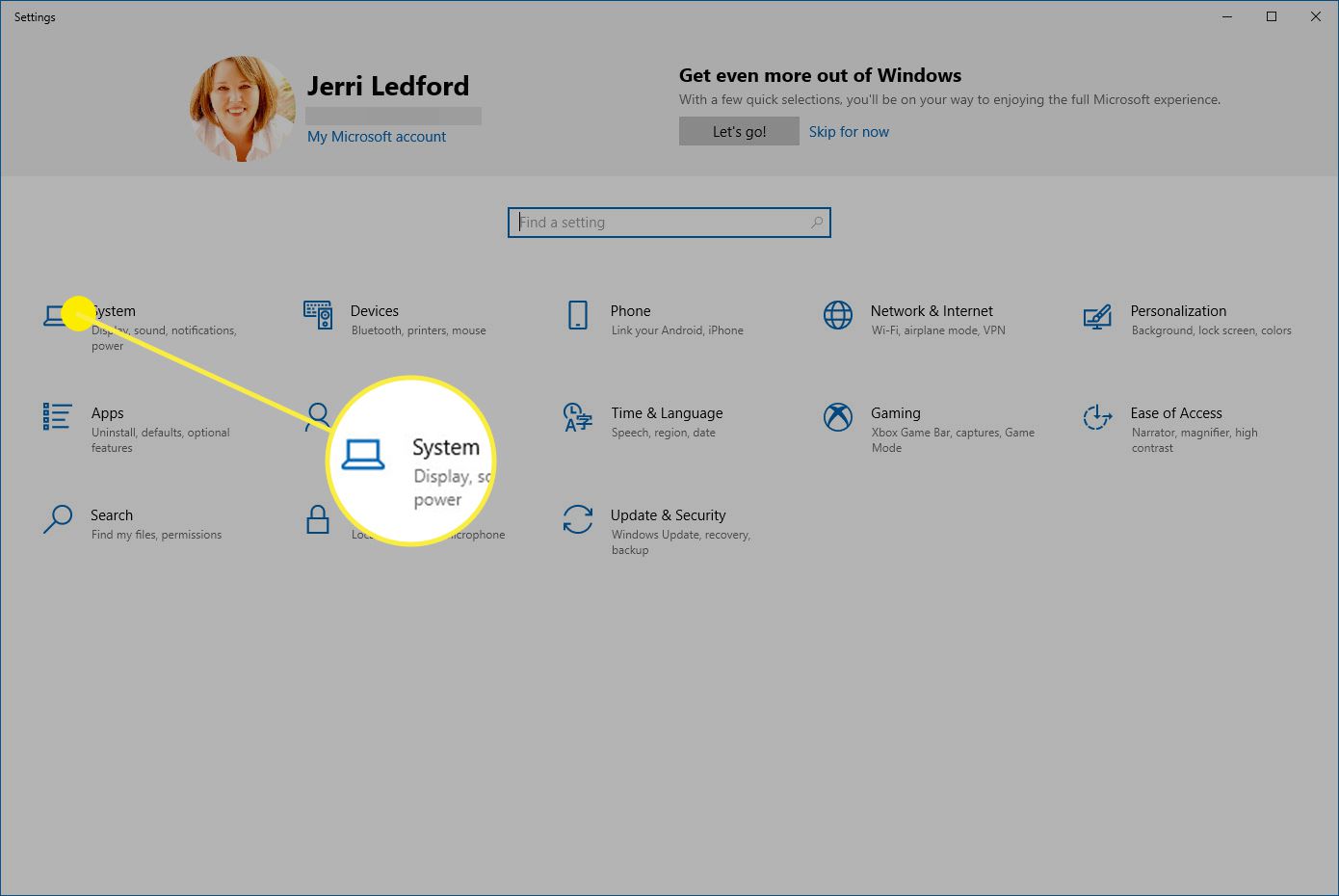Click 'Speech, region, date' description
This screenshot has width=1339, height=896.
coord(664,433)
